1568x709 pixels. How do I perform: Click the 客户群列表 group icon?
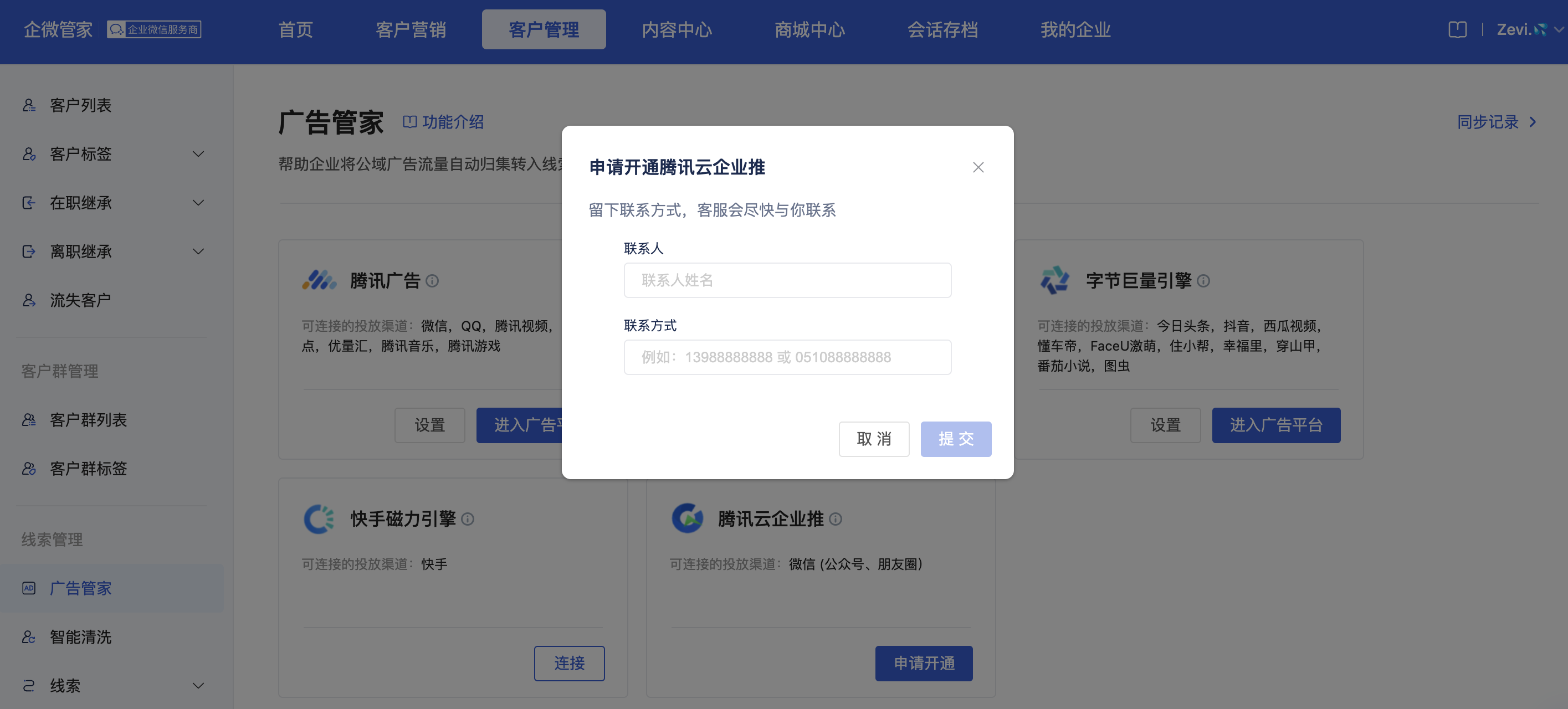pyautogui.click(x=29, y=420)
